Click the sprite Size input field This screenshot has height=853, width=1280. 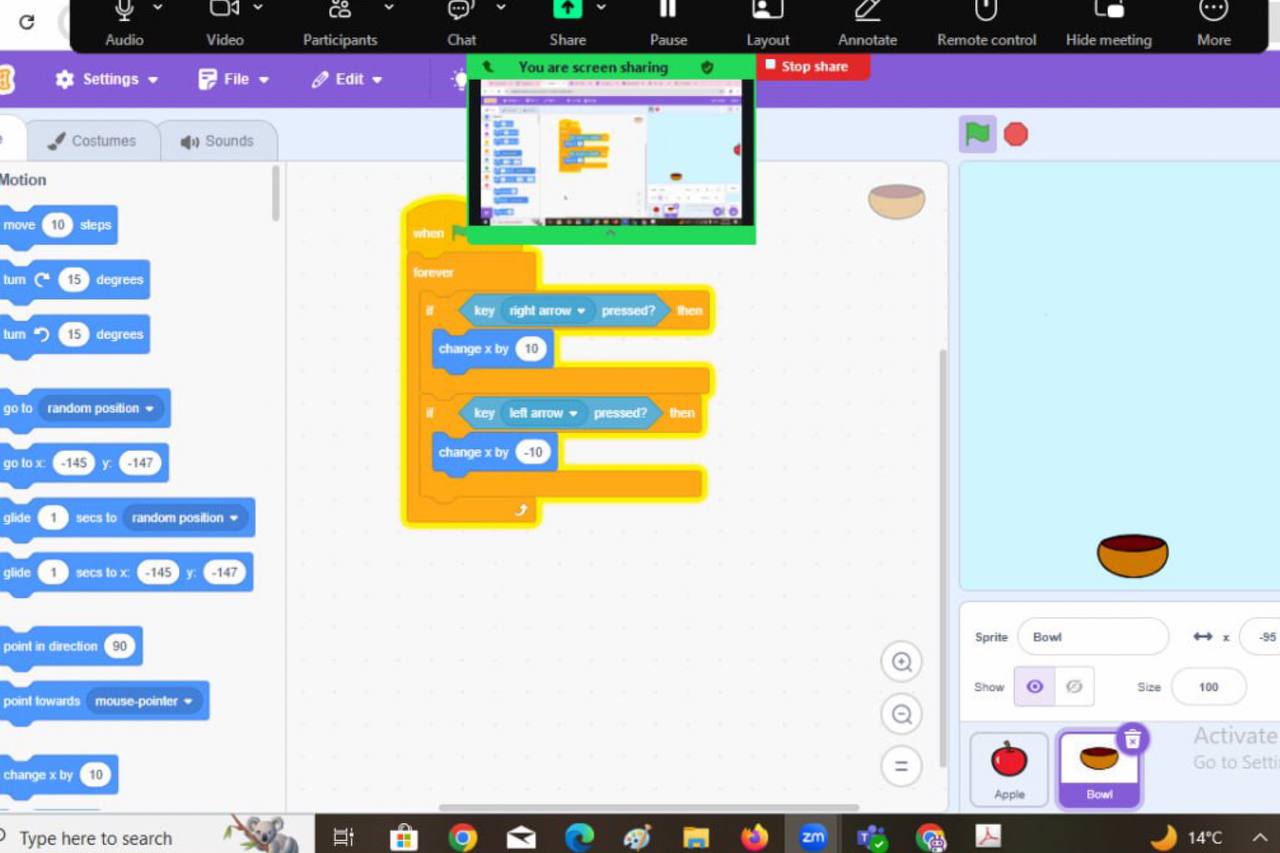coord(1208,687)
